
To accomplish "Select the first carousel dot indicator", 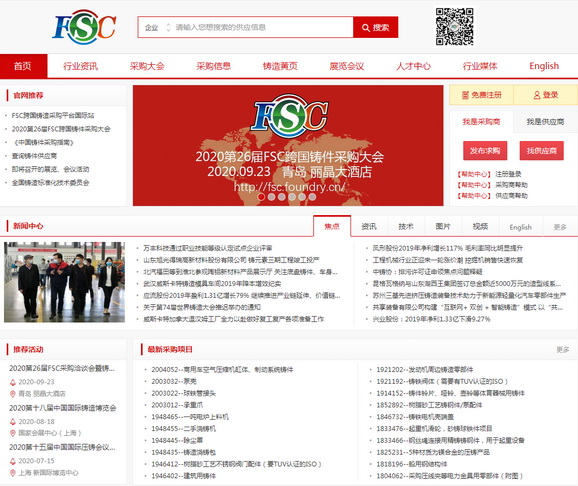I will coord(261,197).
